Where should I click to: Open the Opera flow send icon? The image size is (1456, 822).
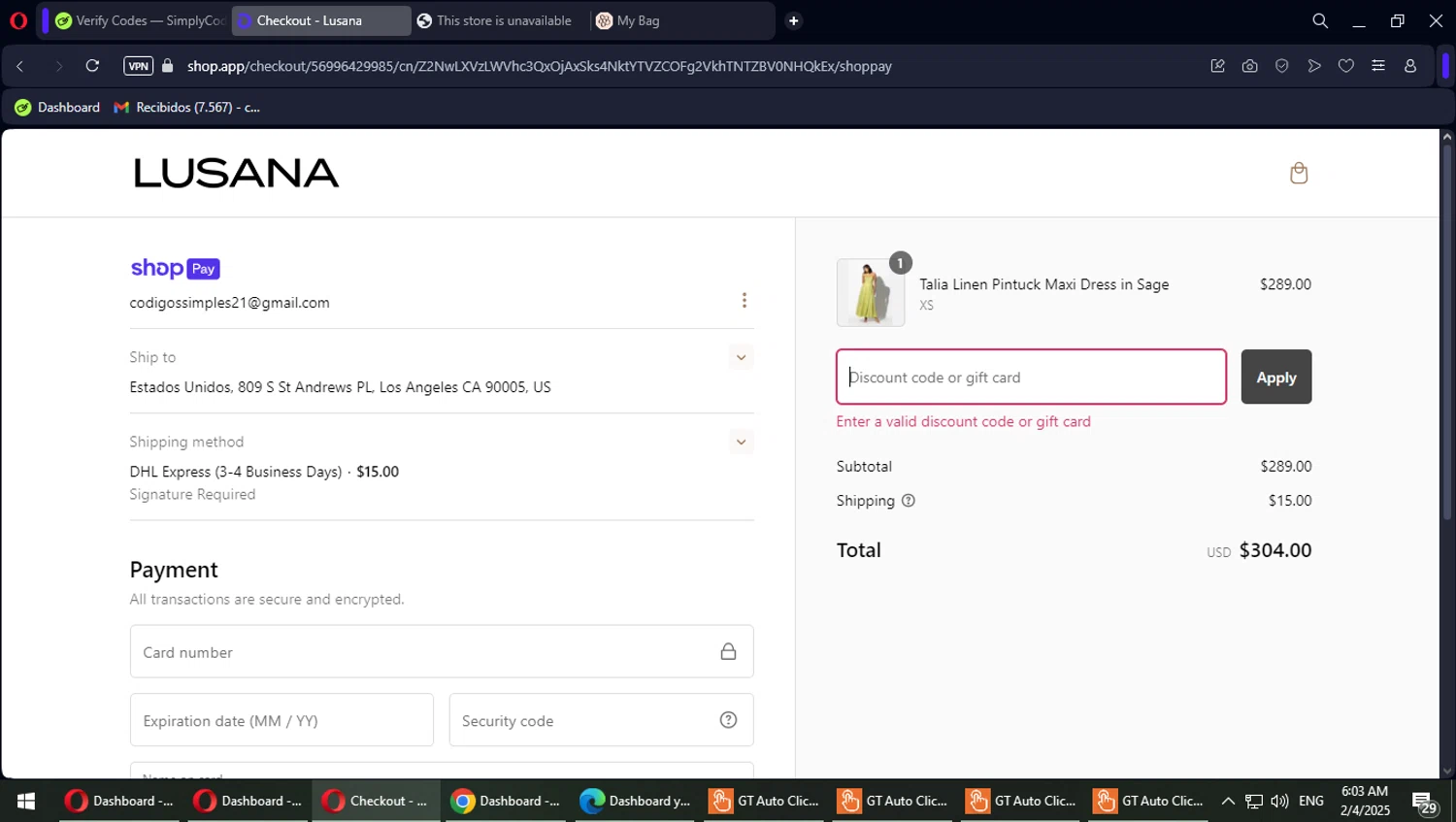pos(1313,66)
